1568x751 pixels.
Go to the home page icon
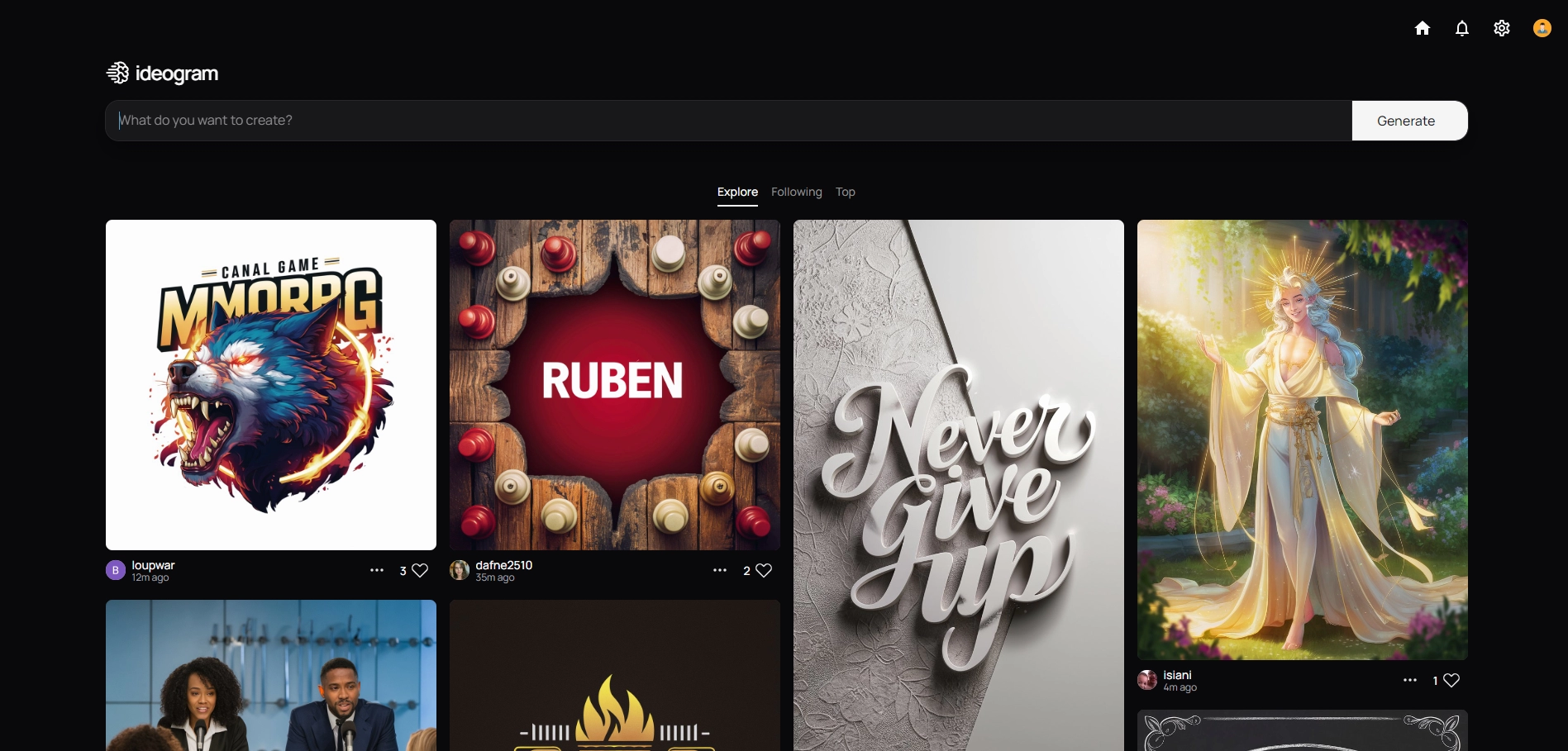(x=1422, y=29)
